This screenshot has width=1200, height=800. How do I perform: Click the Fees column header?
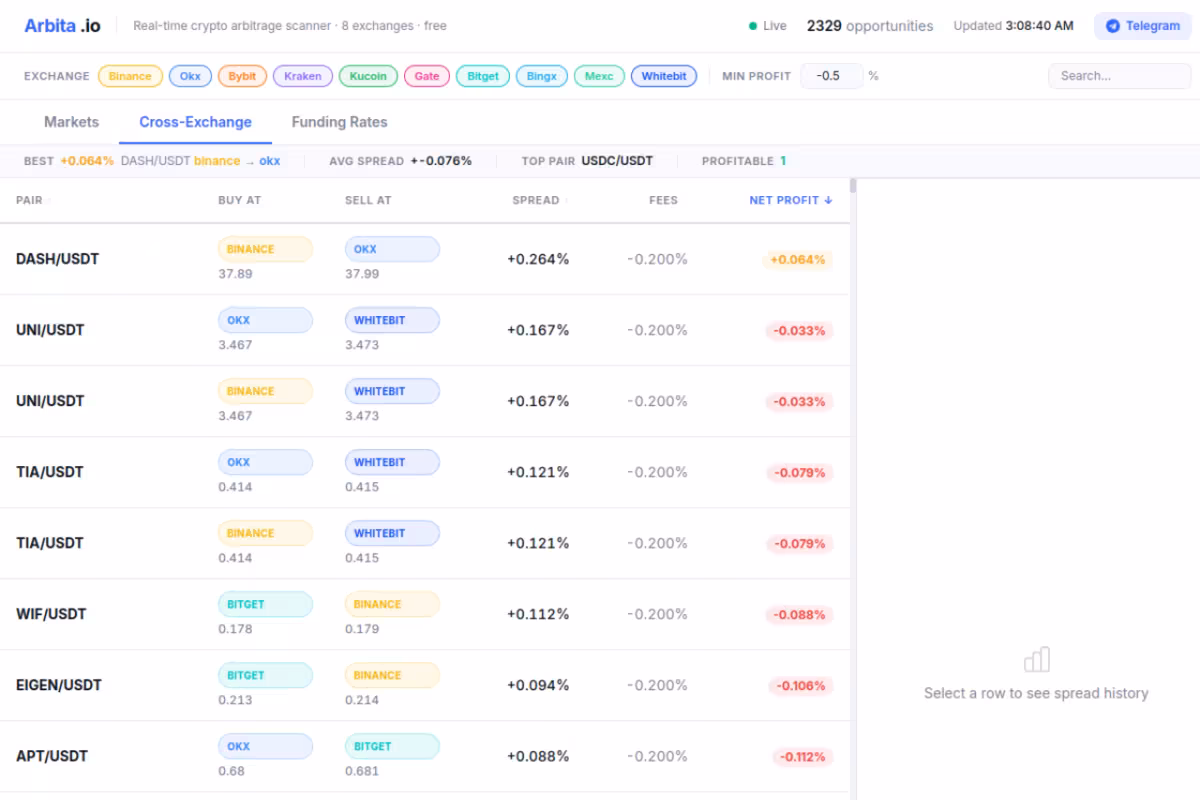click(x=663, y=200)
